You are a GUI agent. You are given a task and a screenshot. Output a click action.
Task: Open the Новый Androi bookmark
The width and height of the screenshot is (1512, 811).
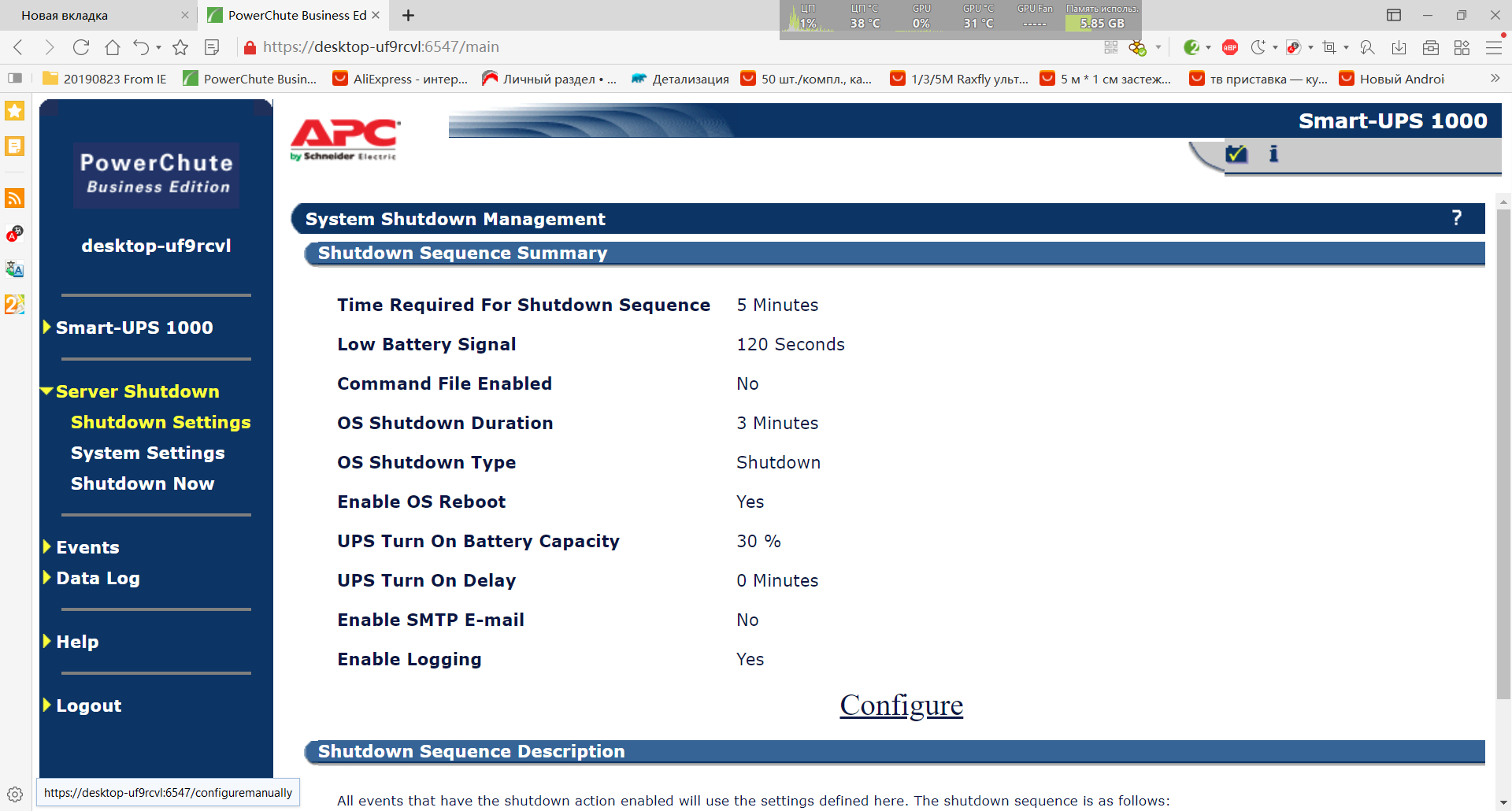[1392, 79]
